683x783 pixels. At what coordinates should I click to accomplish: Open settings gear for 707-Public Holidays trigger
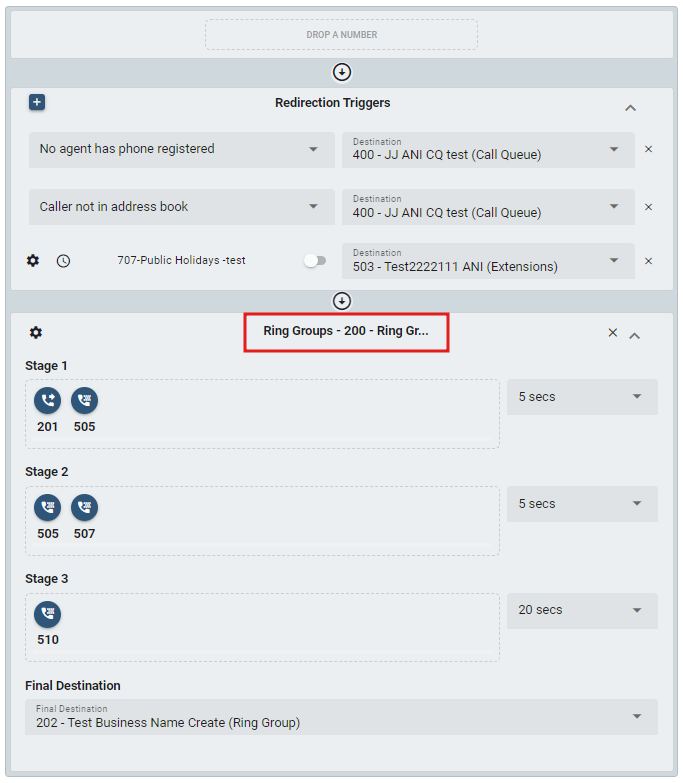tap(33, 260)
